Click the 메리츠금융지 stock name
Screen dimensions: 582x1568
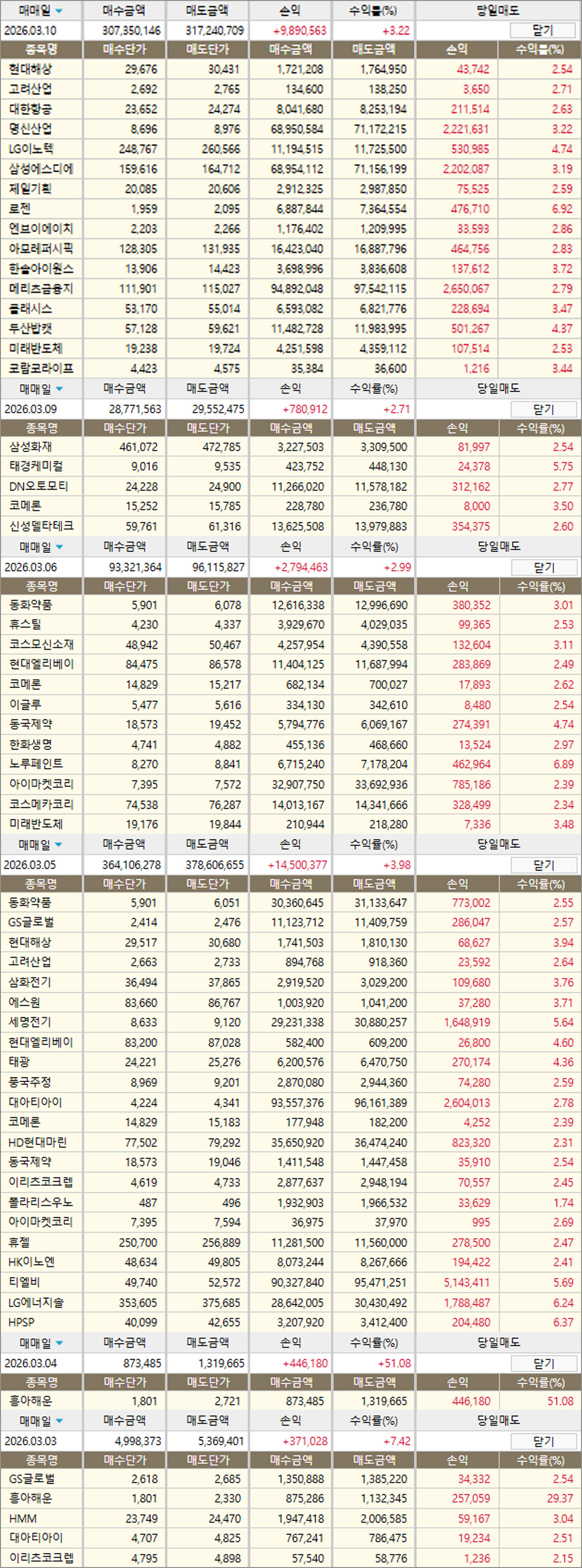tap(41, 289)
